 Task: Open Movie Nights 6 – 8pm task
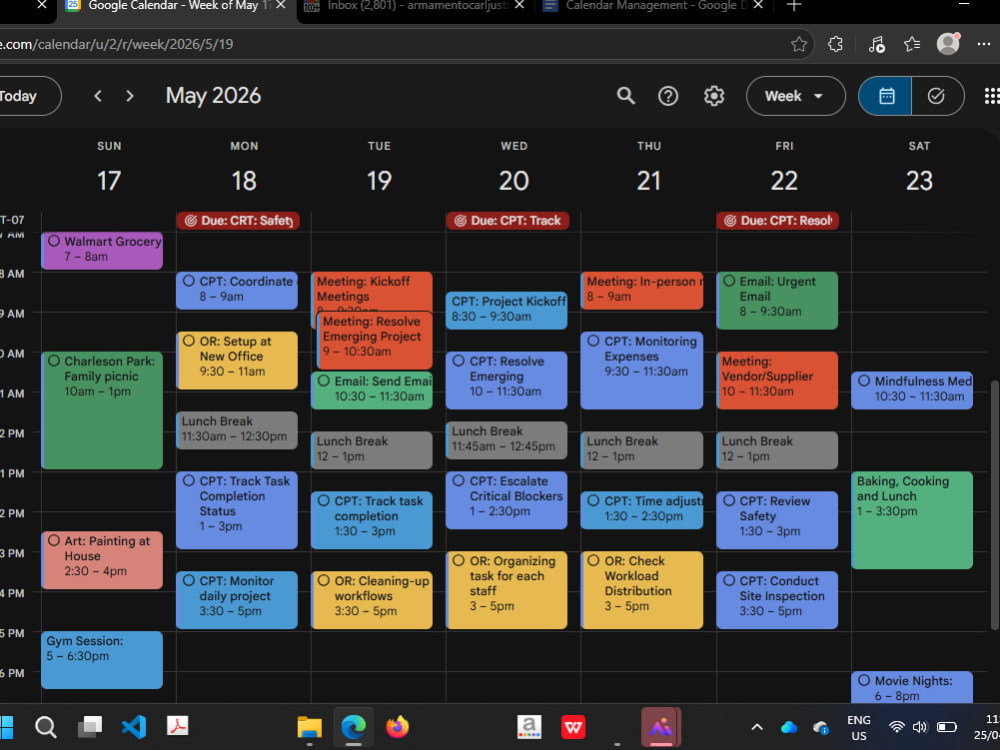(x=912, y=688)
